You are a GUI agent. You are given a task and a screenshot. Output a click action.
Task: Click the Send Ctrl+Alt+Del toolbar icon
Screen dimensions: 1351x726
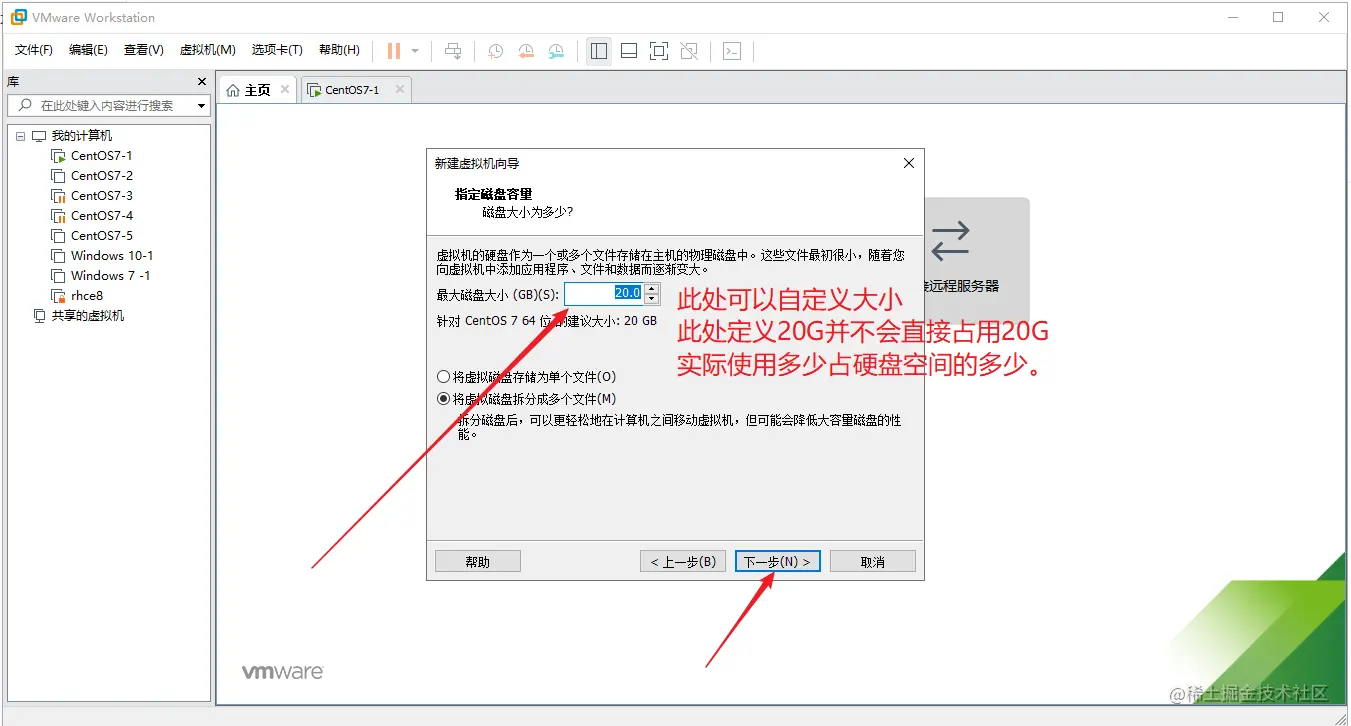click(x=453, y=51)
